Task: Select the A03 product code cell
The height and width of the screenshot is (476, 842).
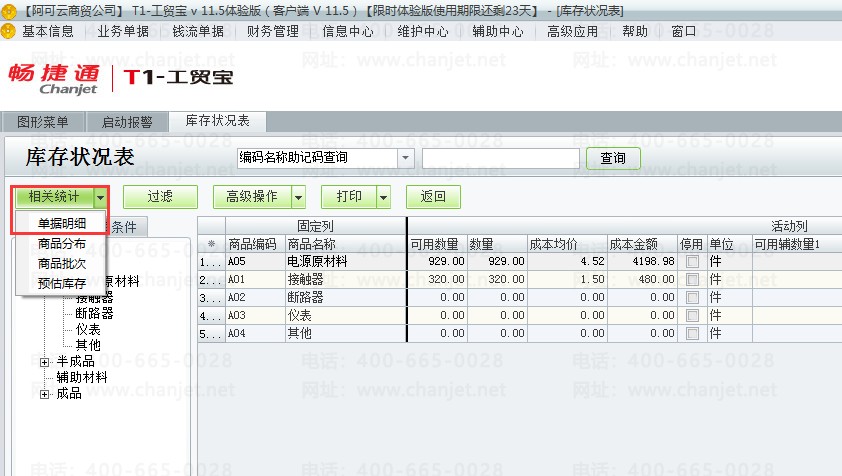Action: pyautogui.click(x=255, y=315)
